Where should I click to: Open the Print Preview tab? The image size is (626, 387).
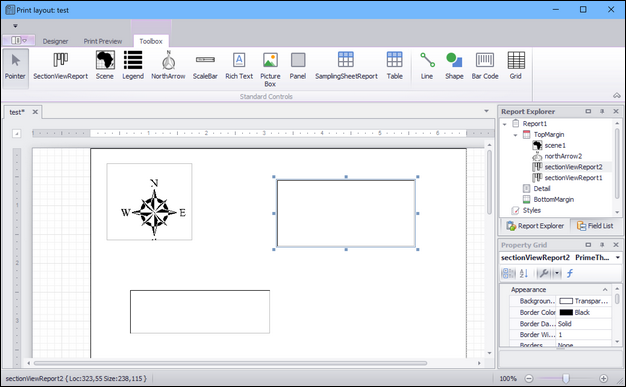pyautogui.click(x=103, y=41)
